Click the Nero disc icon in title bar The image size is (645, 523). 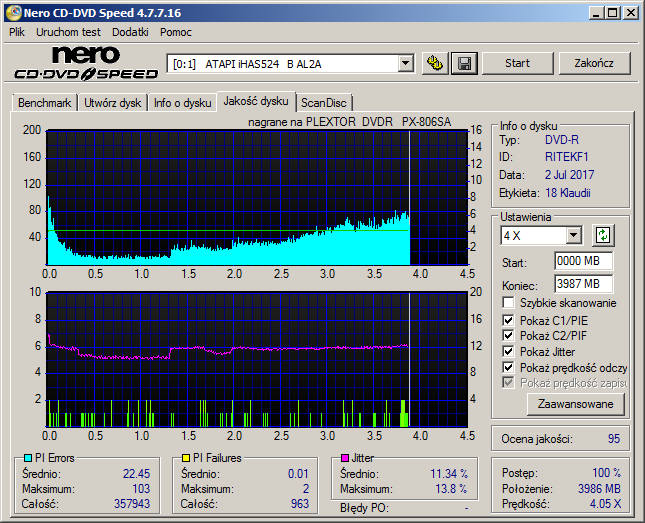[13, 13]
